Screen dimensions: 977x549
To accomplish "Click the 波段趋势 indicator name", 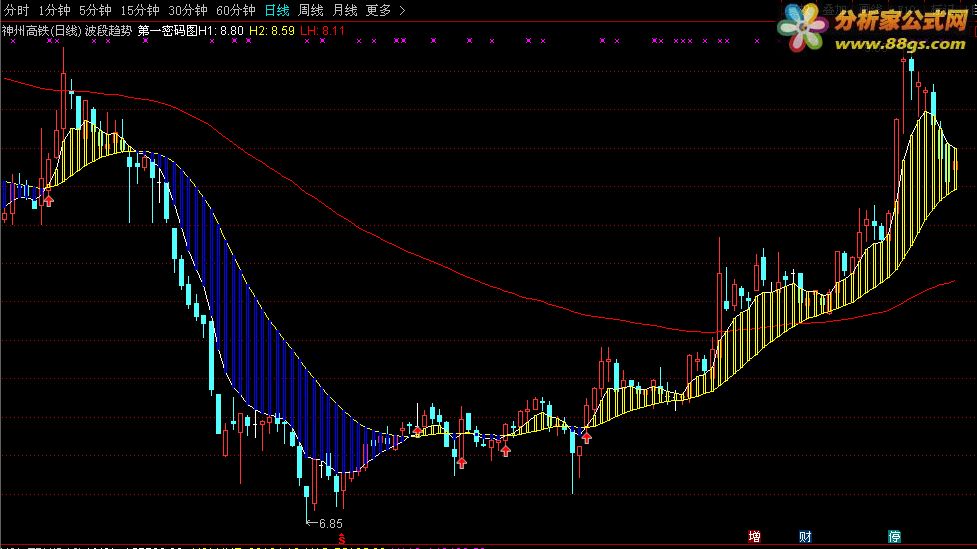I will click(108, 31).
